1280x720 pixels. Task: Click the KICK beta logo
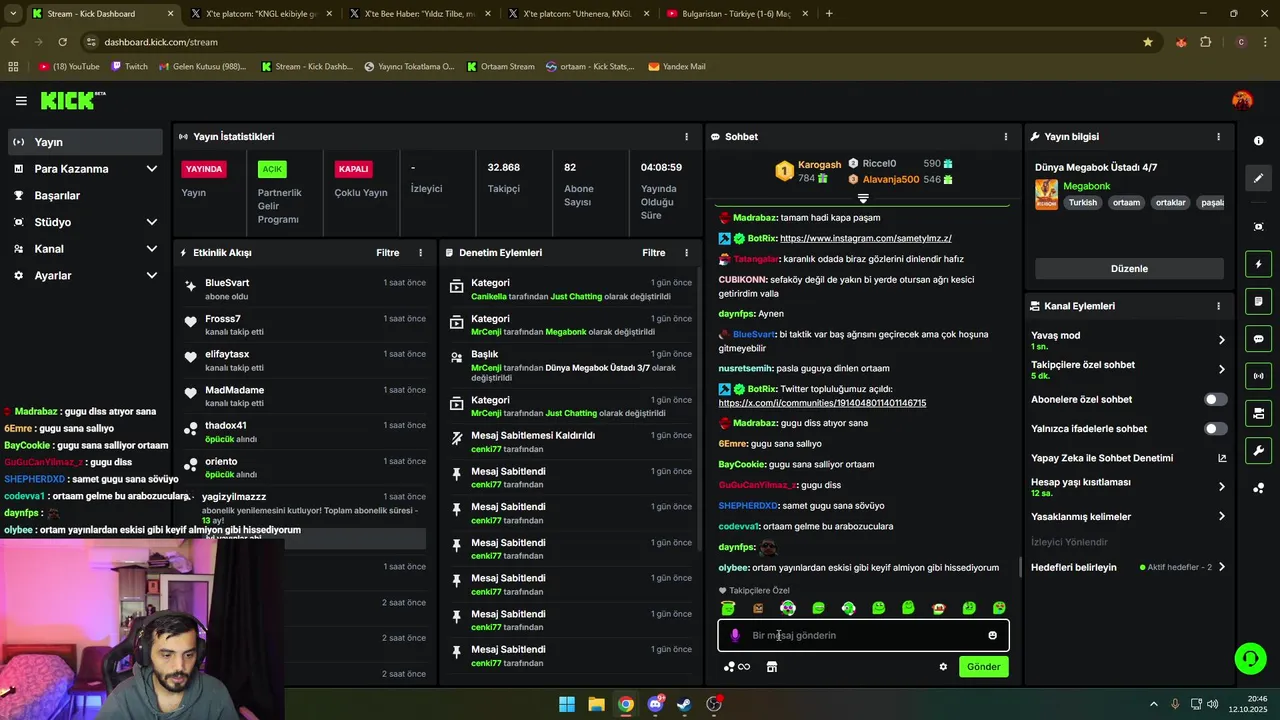(x=73, y=100)
